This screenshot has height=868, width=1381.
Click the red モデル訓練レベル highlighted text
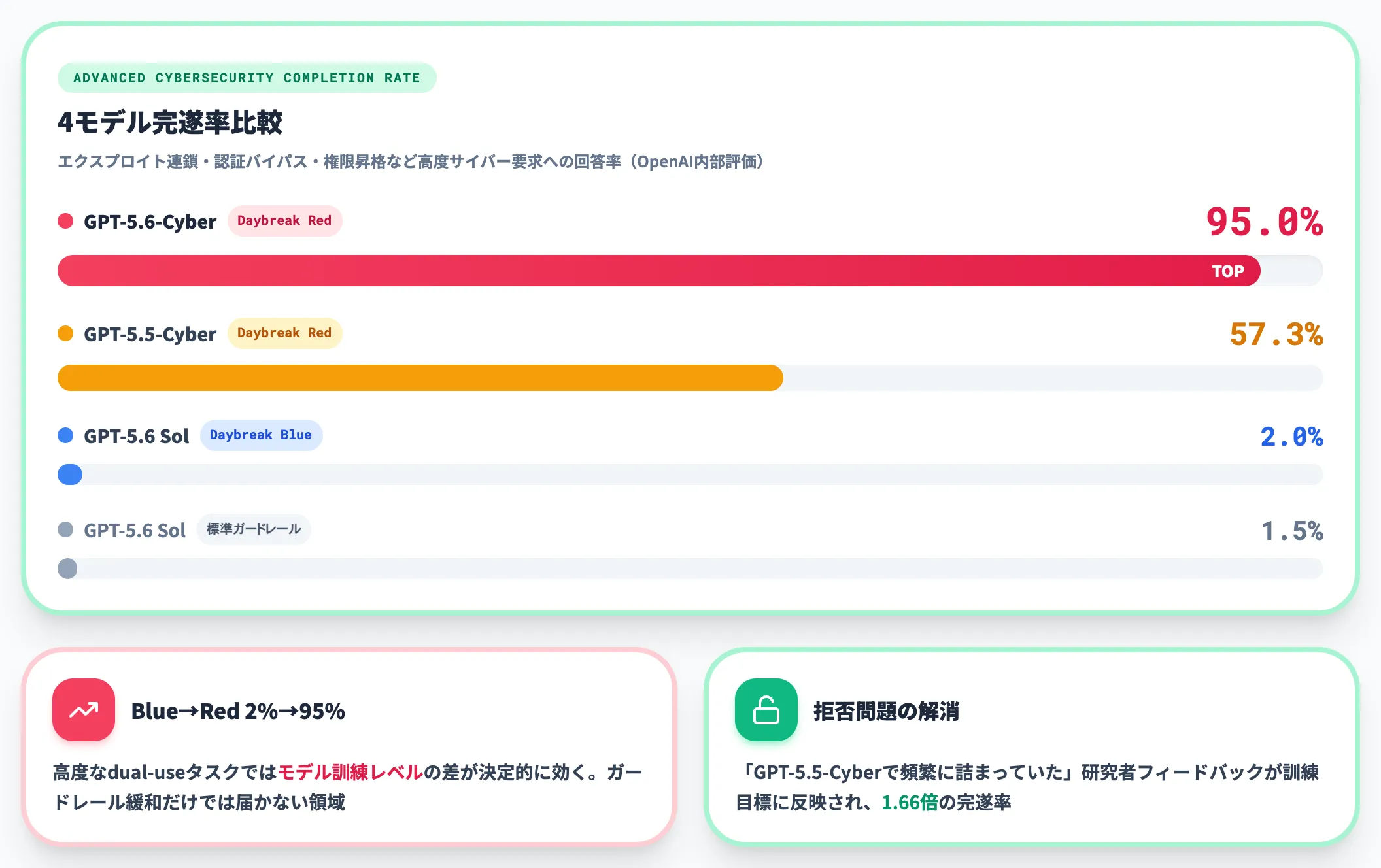click(x=350, y=772)
